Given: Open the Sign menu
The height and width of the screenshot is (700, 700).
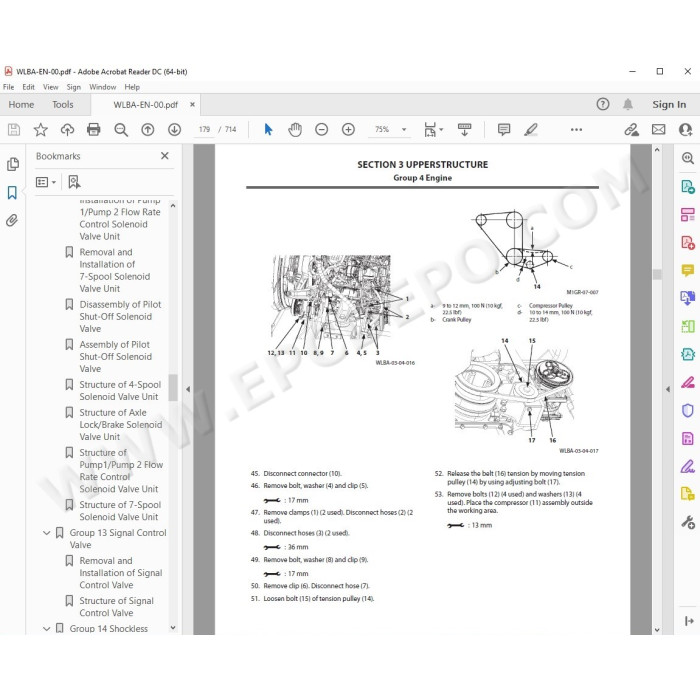Looking at the screenshot, I should tap(74, 87).
